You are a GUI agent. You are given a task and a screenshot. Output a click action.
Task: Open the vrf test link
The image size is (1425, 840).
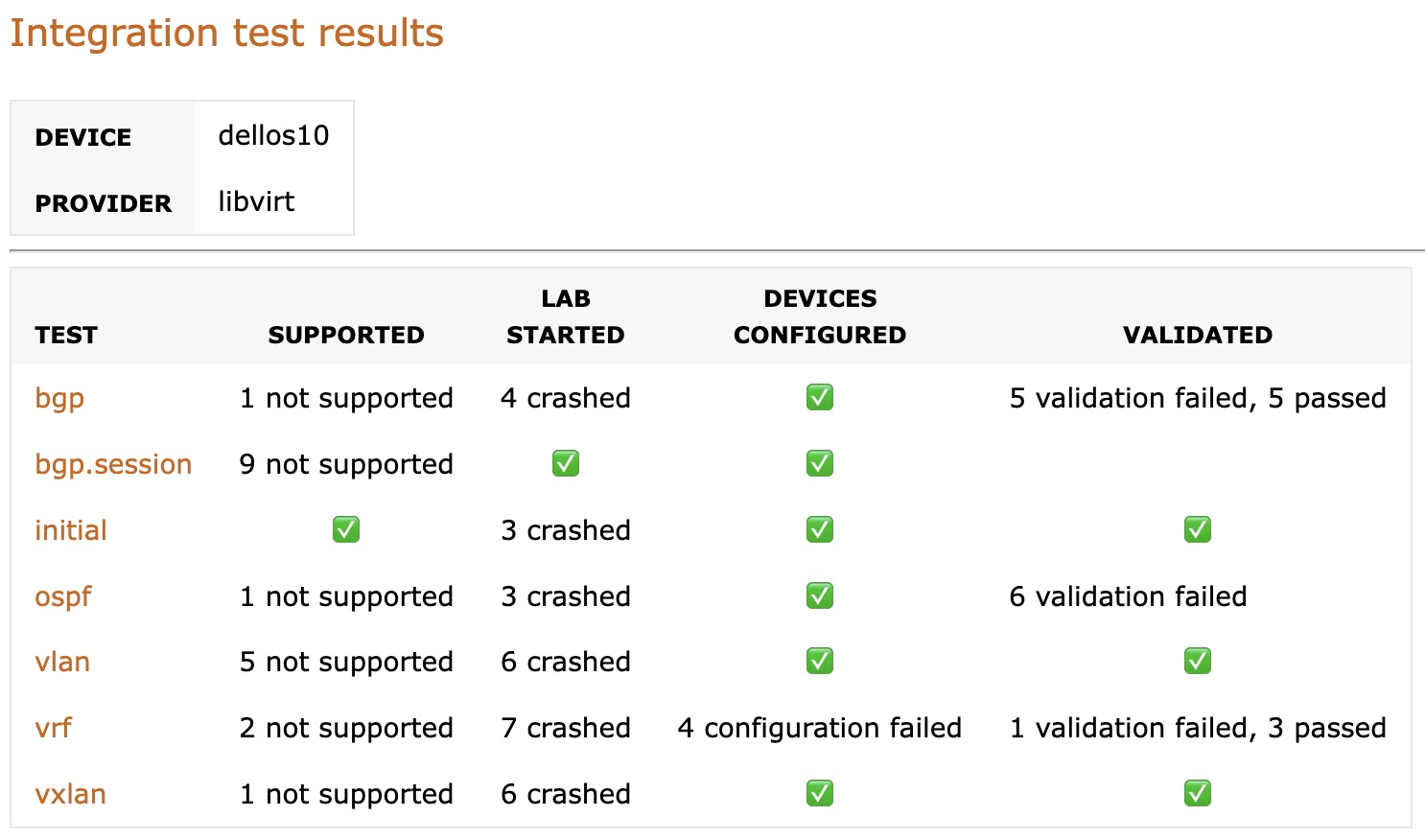tap(54, 728)
